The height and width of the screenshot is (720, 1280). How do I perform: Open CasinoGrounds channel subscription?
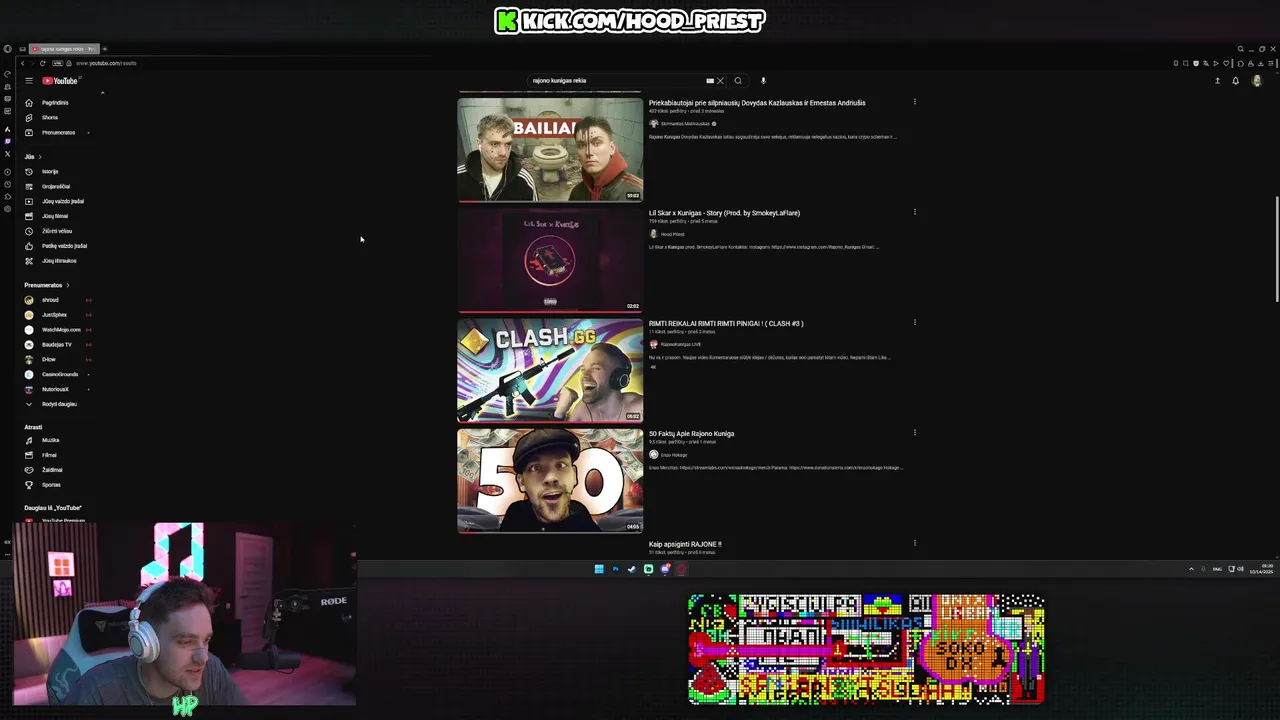pos(59,374)
